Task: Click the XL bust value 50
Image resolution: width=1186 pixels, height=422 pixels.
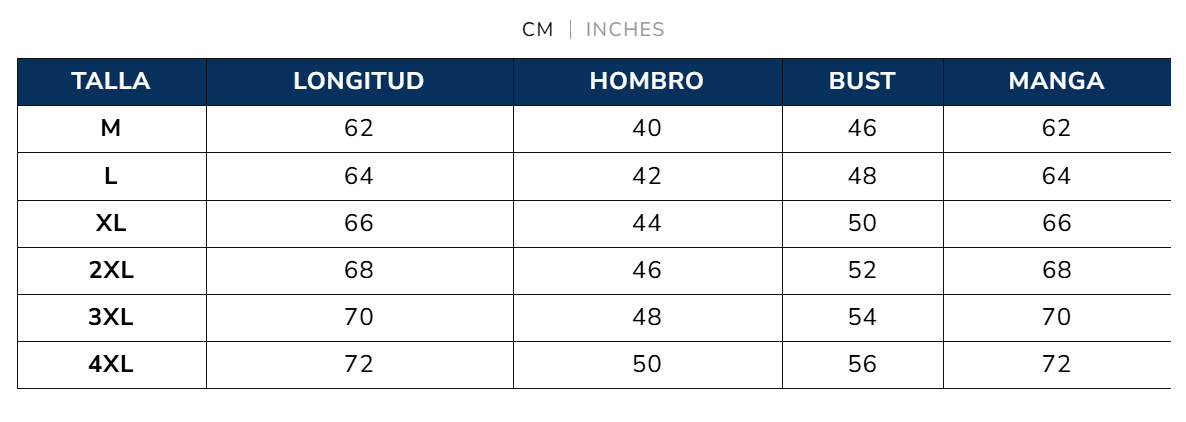Action: coord(862,223)
